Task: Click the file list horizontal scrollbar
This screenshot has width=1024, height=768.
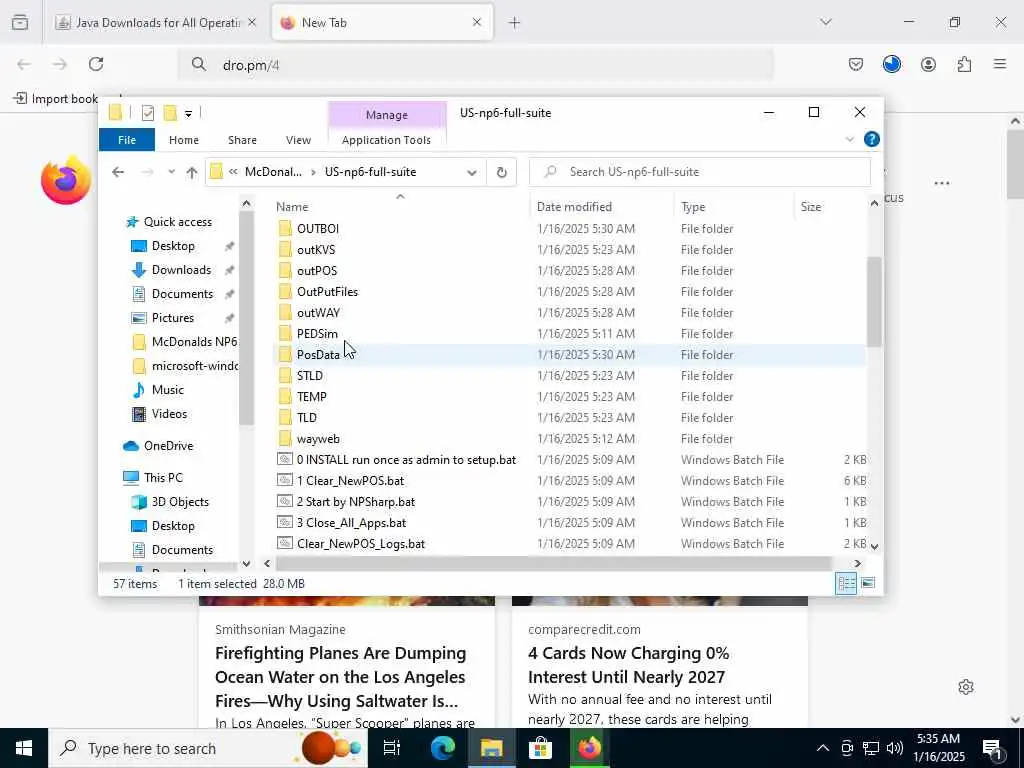Action: [x=553, y=563]
